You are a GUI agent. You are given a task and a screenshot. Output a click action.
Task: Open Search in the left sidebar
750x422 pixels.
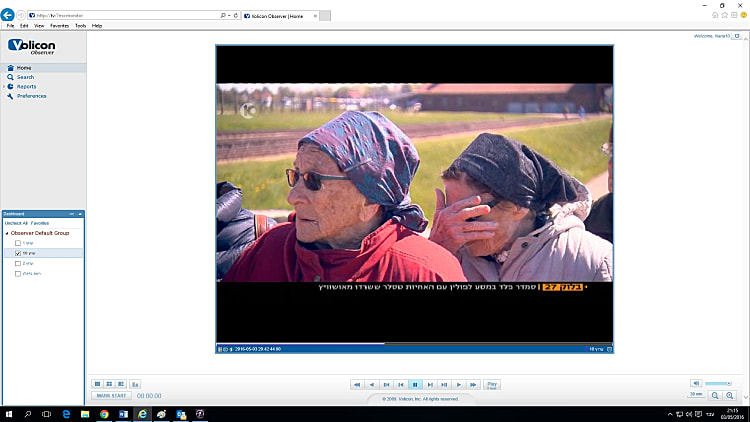(x=25, y=77)
